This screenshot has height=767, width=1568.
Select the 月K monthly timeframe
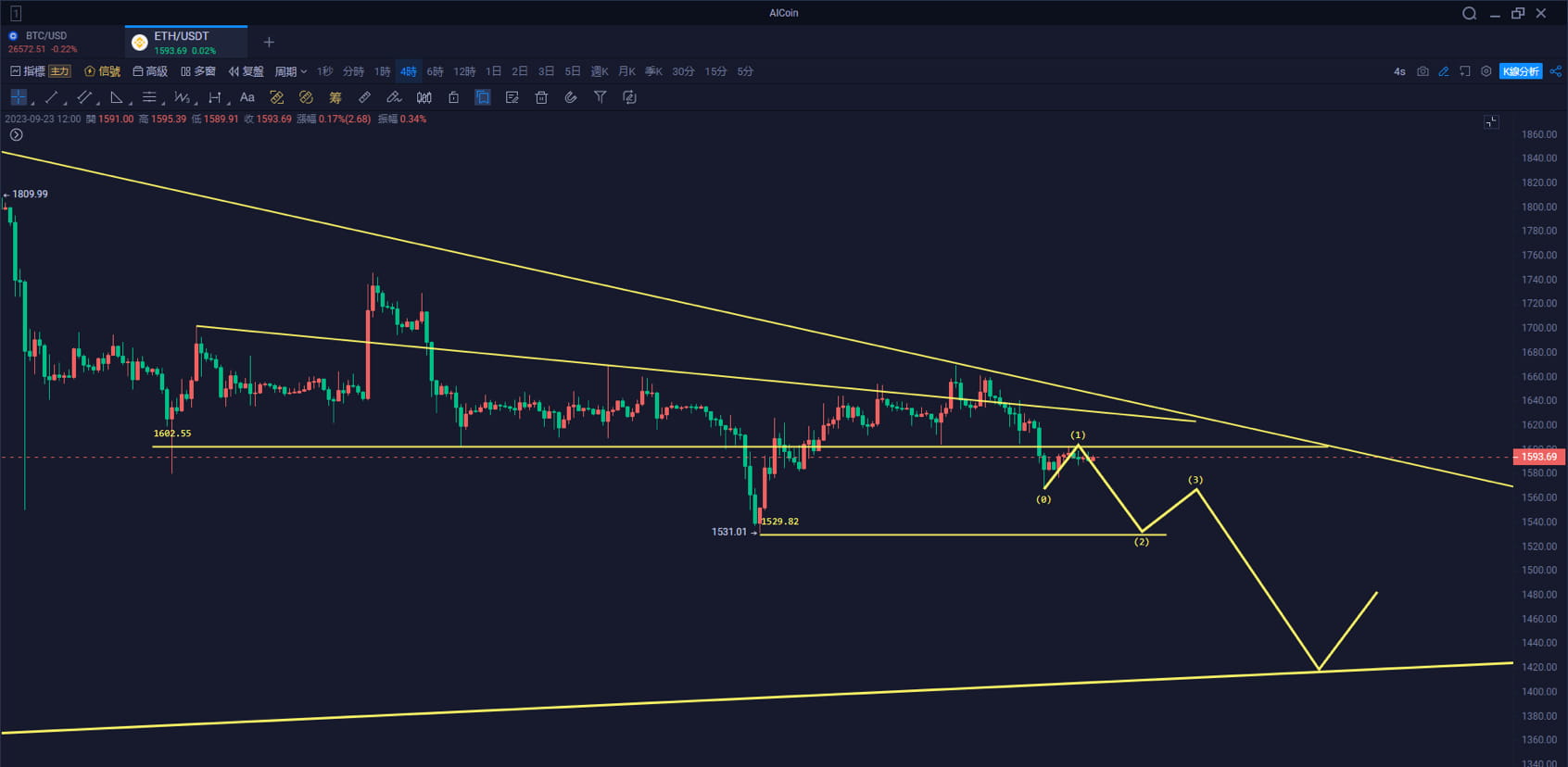pos(626,71)
